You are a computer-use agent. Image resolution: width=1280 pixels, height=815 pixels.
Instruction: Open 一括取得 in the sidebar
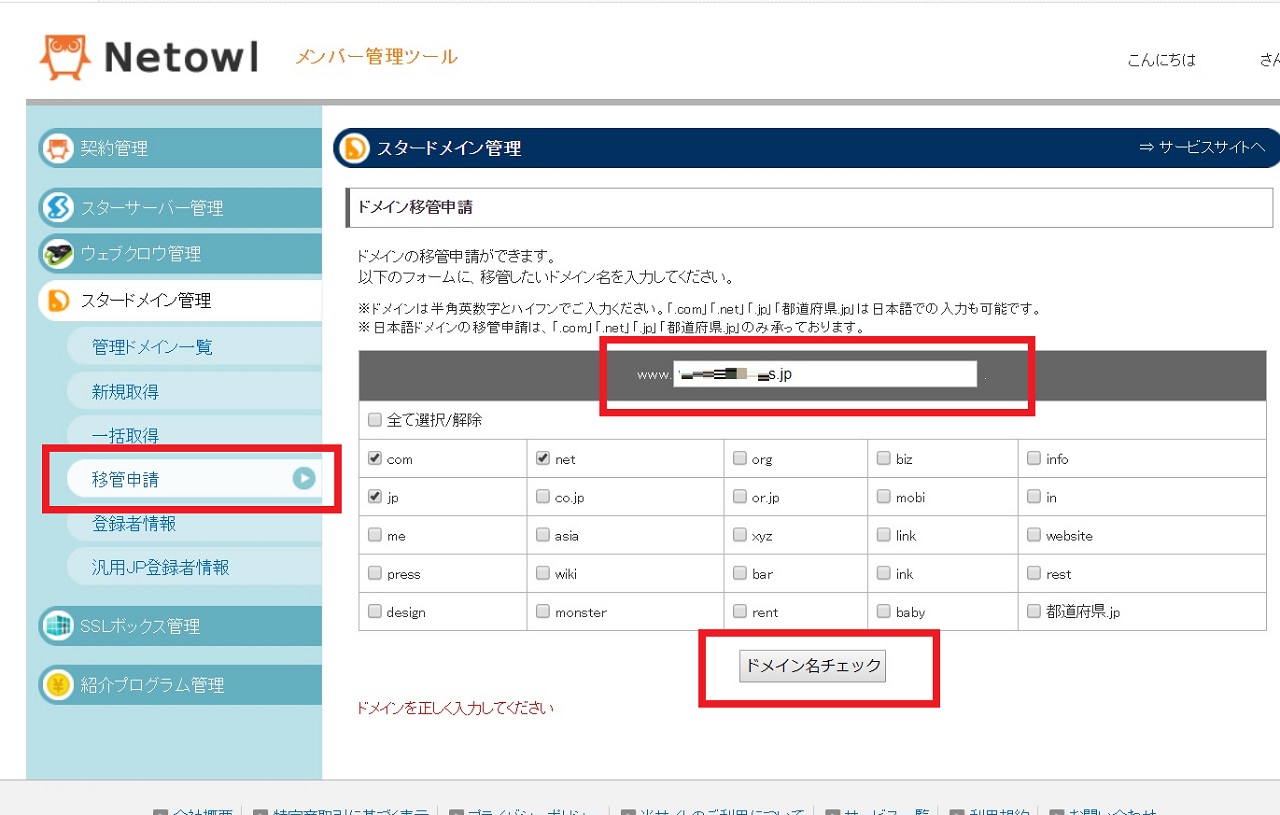[x=125, y=436]
